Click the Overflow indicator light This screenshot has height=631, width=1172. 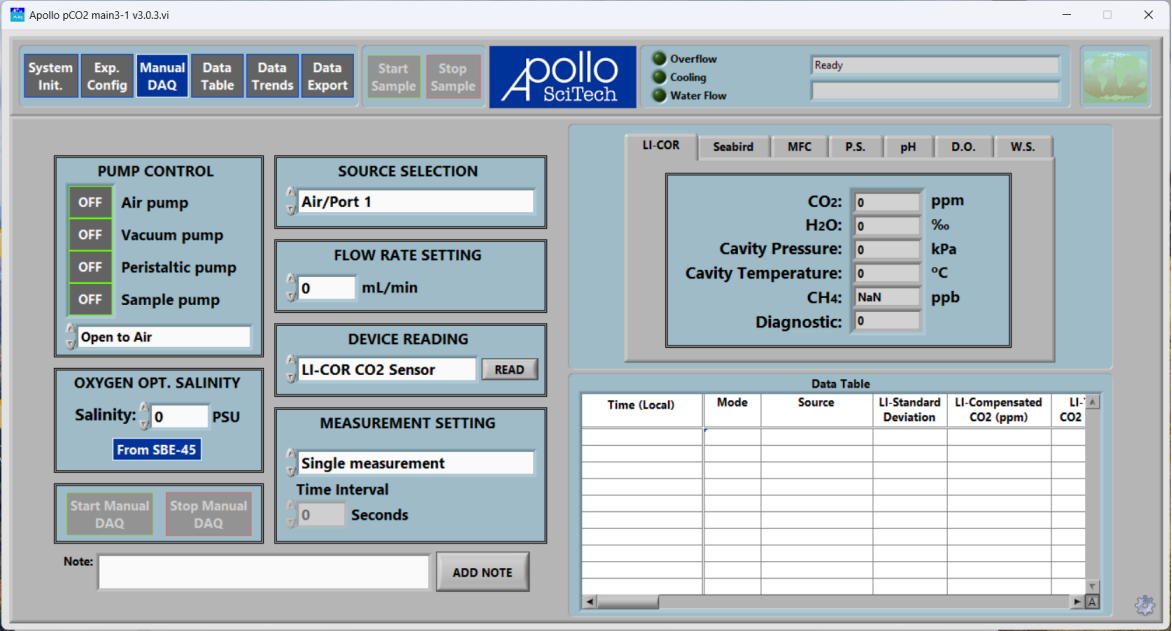point(659,59)
